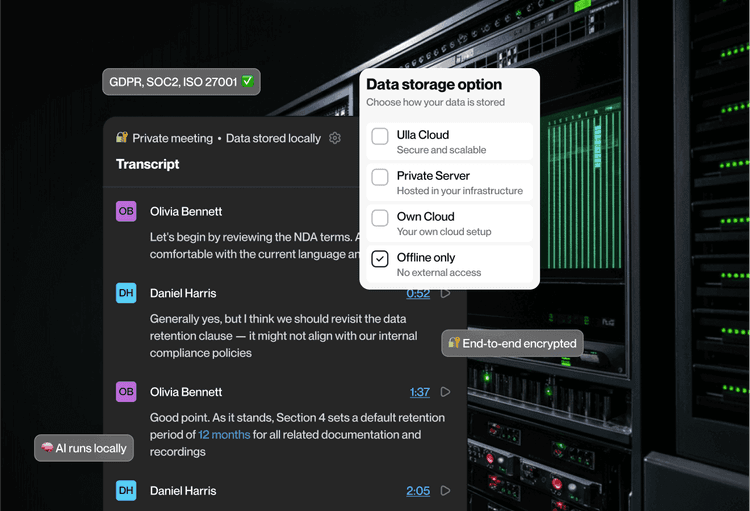Click the lock icon next to Private meeting

coord(122,138)
